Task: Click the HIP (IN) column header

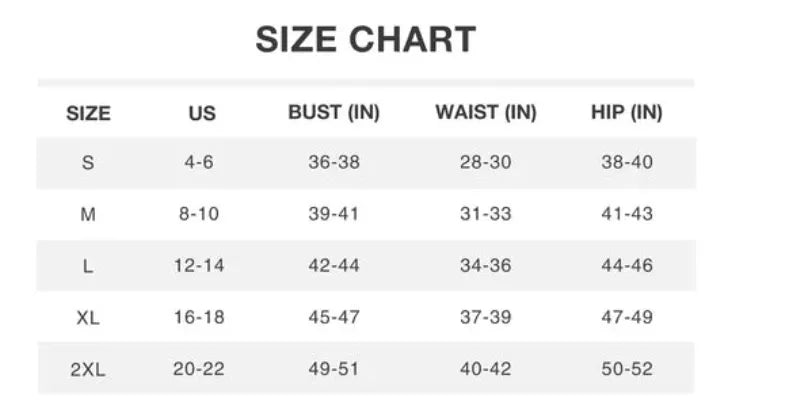Action: 627,112
